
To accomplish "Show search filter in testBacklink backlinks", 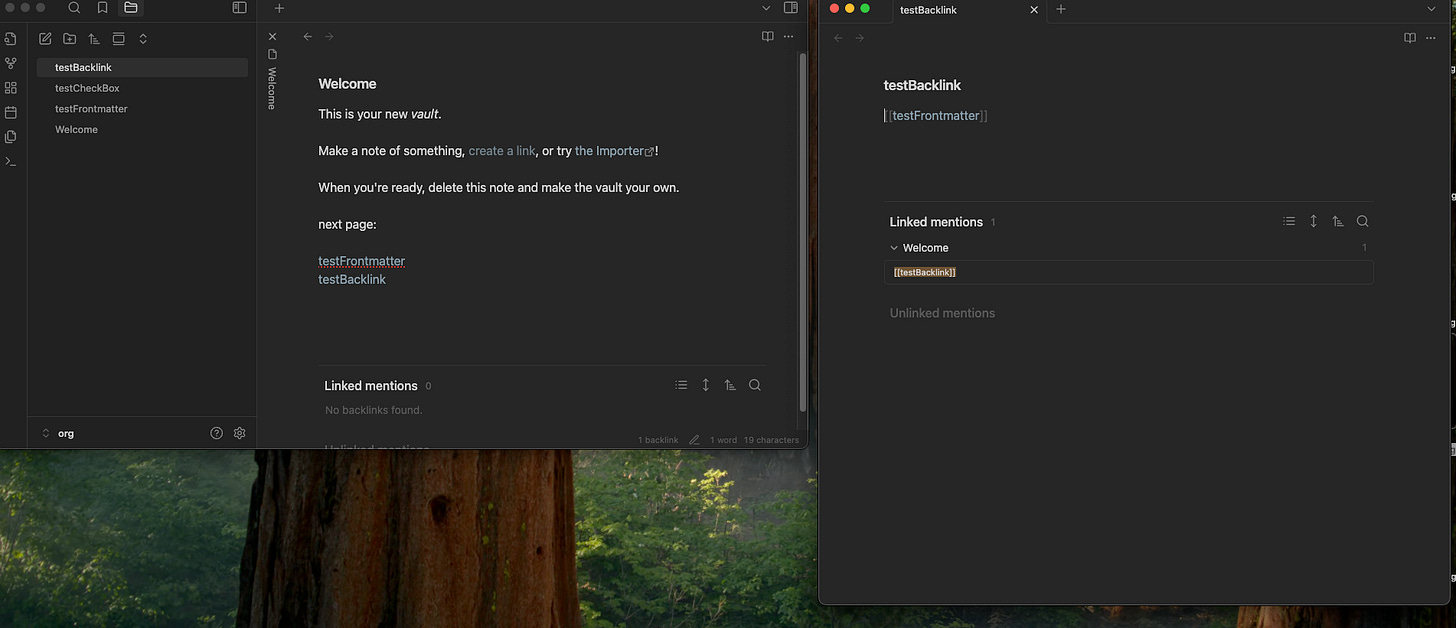I will coord(1362,222).
